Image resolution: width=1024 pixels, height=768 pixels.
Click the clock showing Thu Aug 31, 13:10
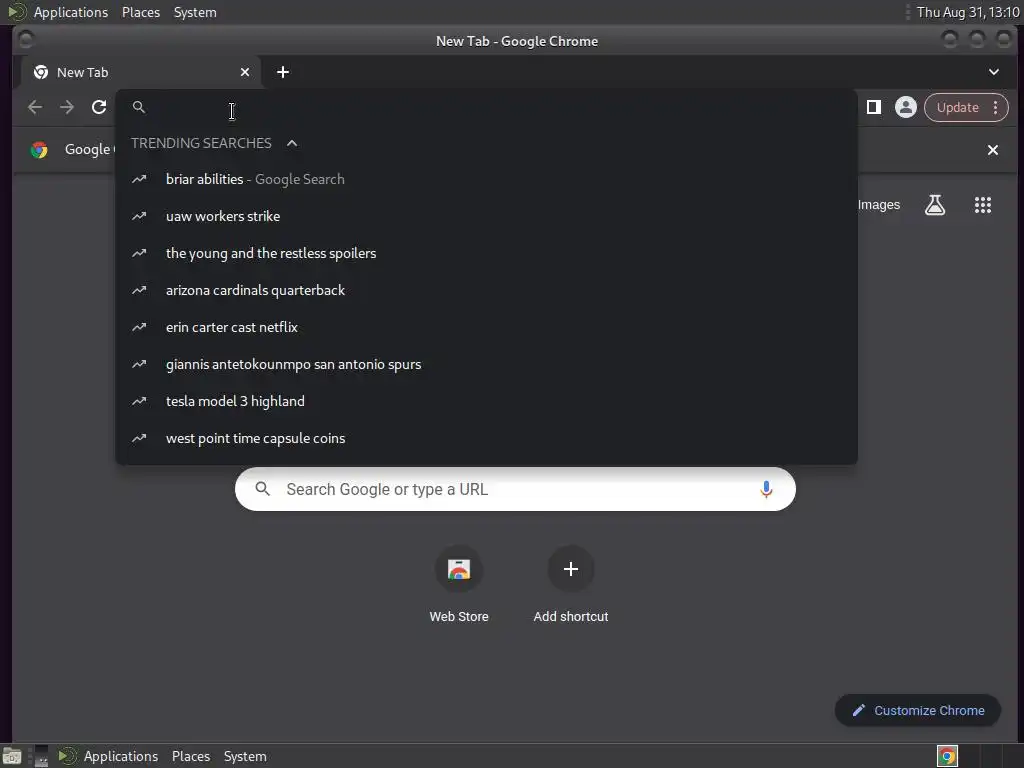coord(968,12)
